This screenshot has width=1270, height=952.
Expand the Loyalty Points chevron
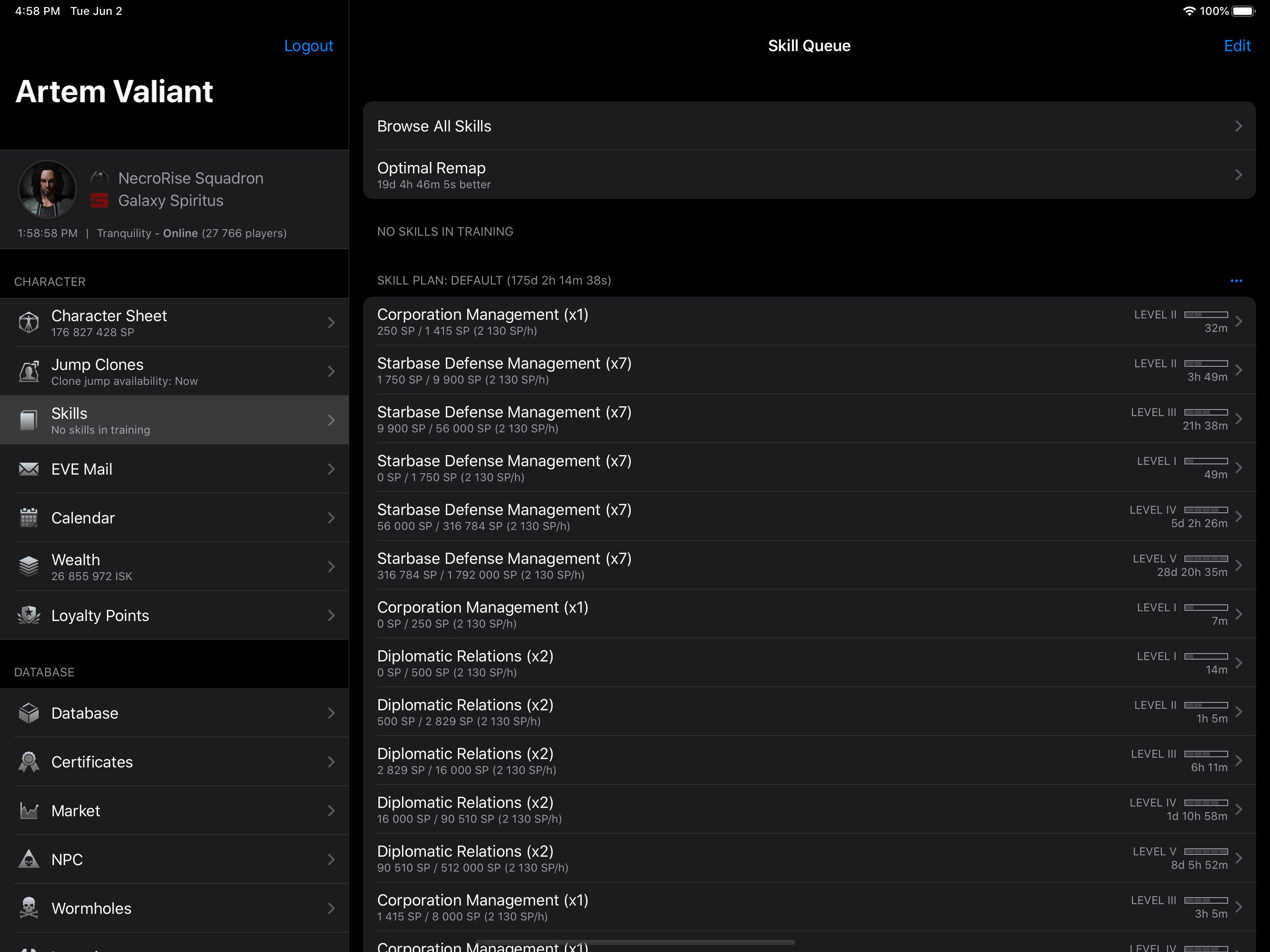[x=331, y=615]
